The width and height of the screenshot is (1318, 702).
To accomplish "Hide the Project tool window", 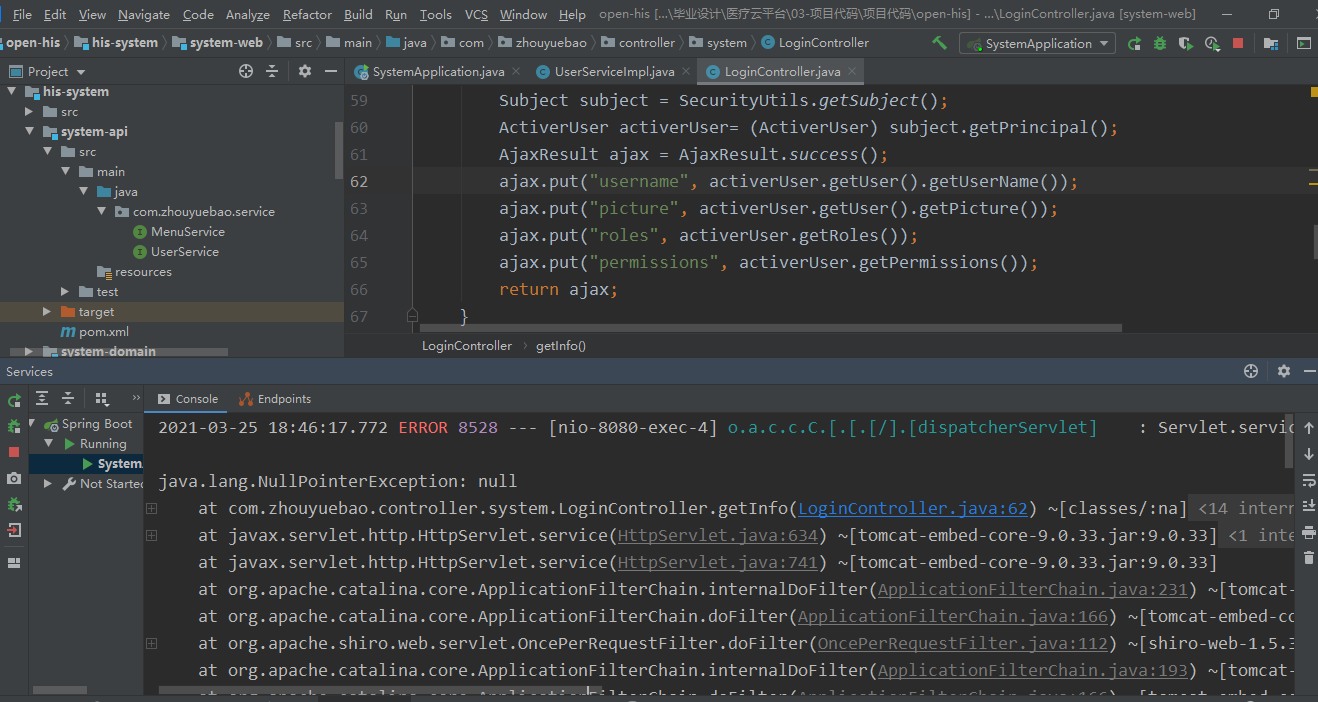I will tap(331, 71).
